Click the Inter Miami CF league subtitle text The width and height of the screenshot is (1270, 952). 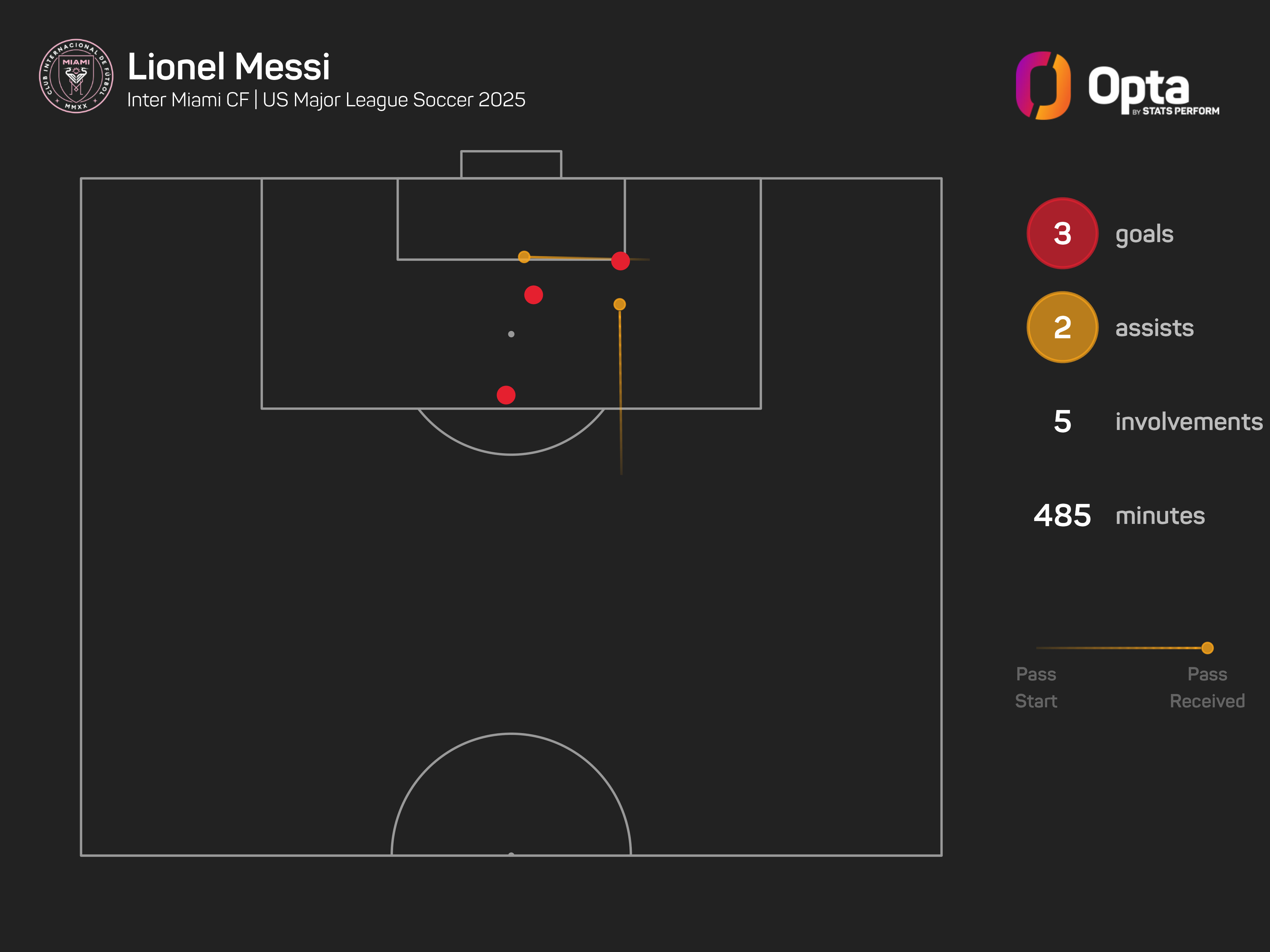point(326,100)
